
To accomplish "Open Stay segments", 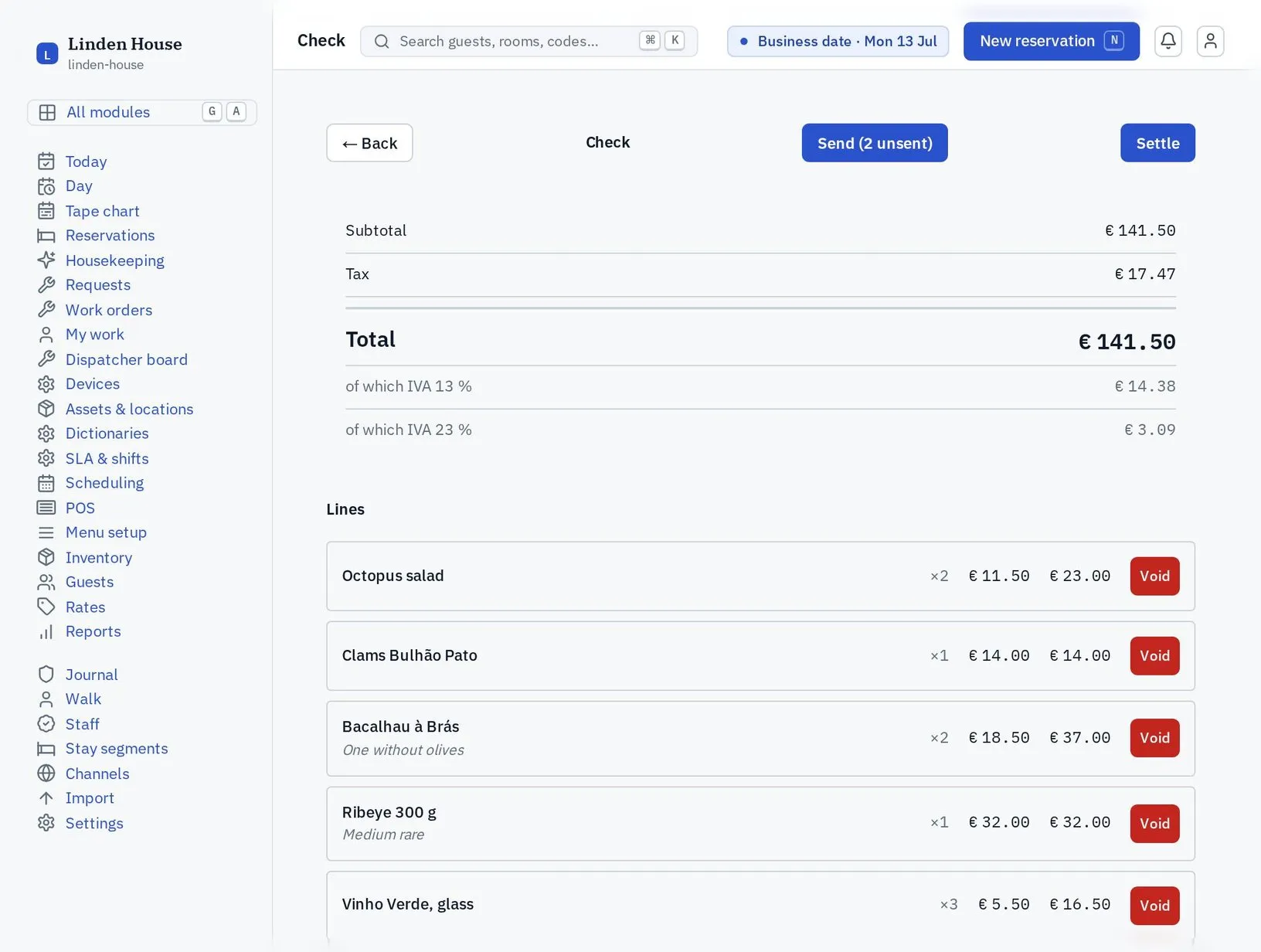I will coord(117,749).
